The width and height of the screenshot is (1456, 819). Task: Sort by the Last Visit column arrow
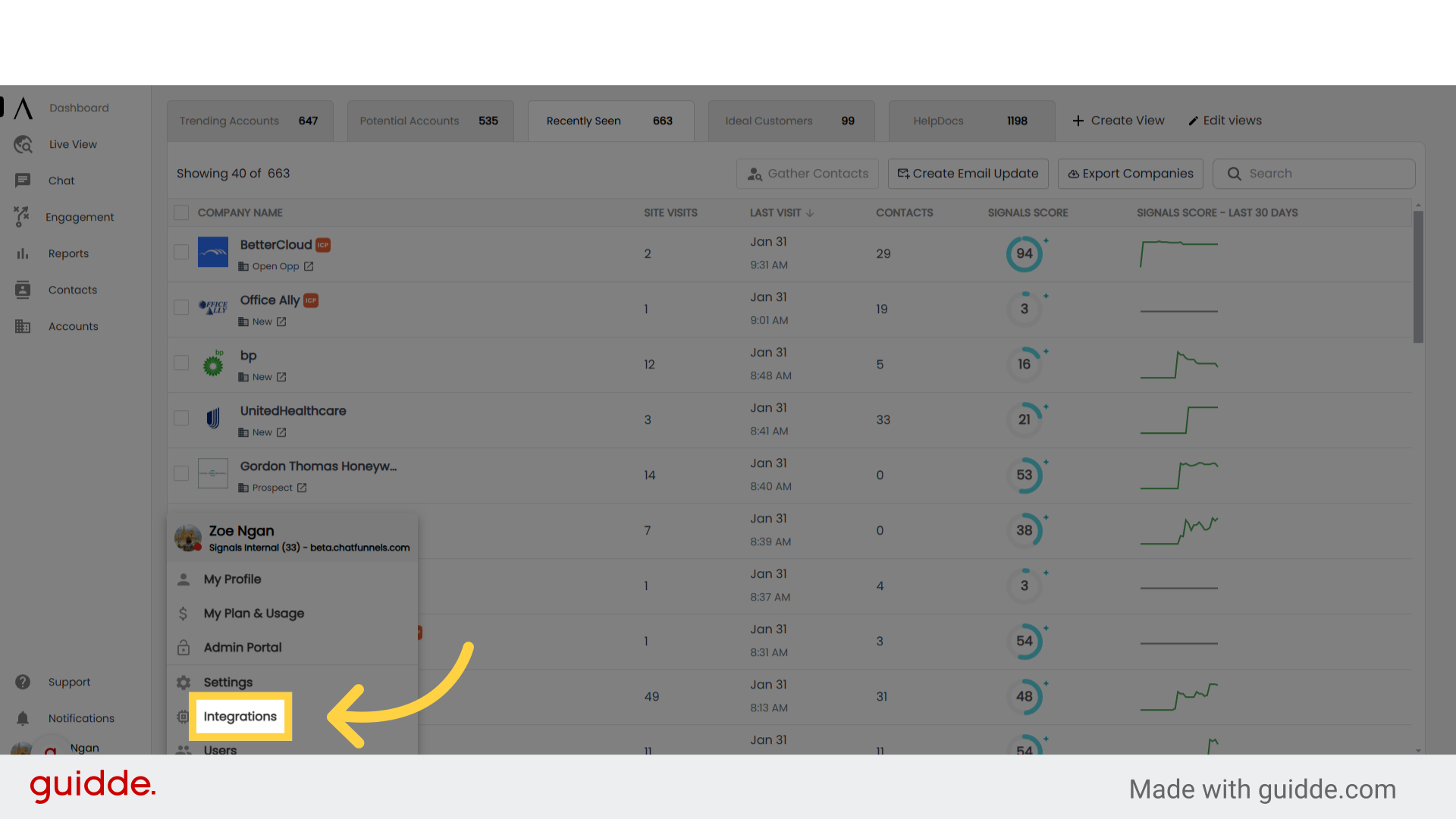pos(810,213)
